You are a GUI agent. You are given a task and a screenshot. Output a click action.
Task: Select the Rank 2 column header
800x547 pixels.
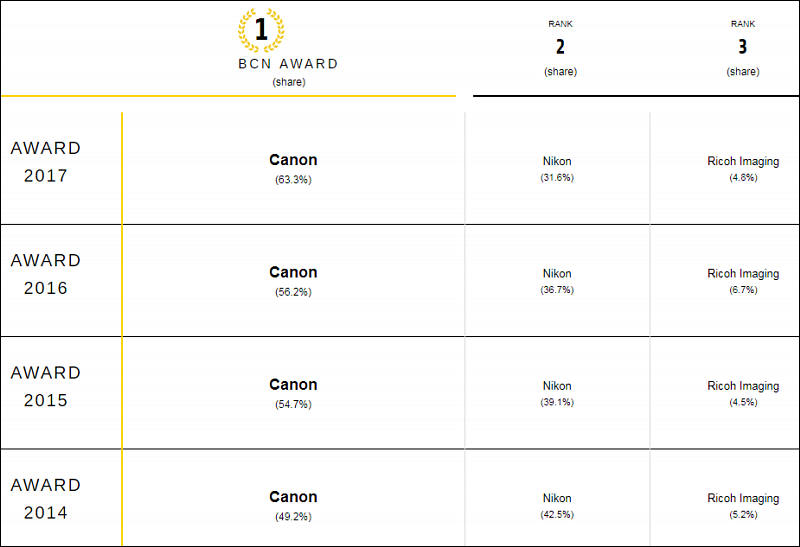[x=560, y=47]
